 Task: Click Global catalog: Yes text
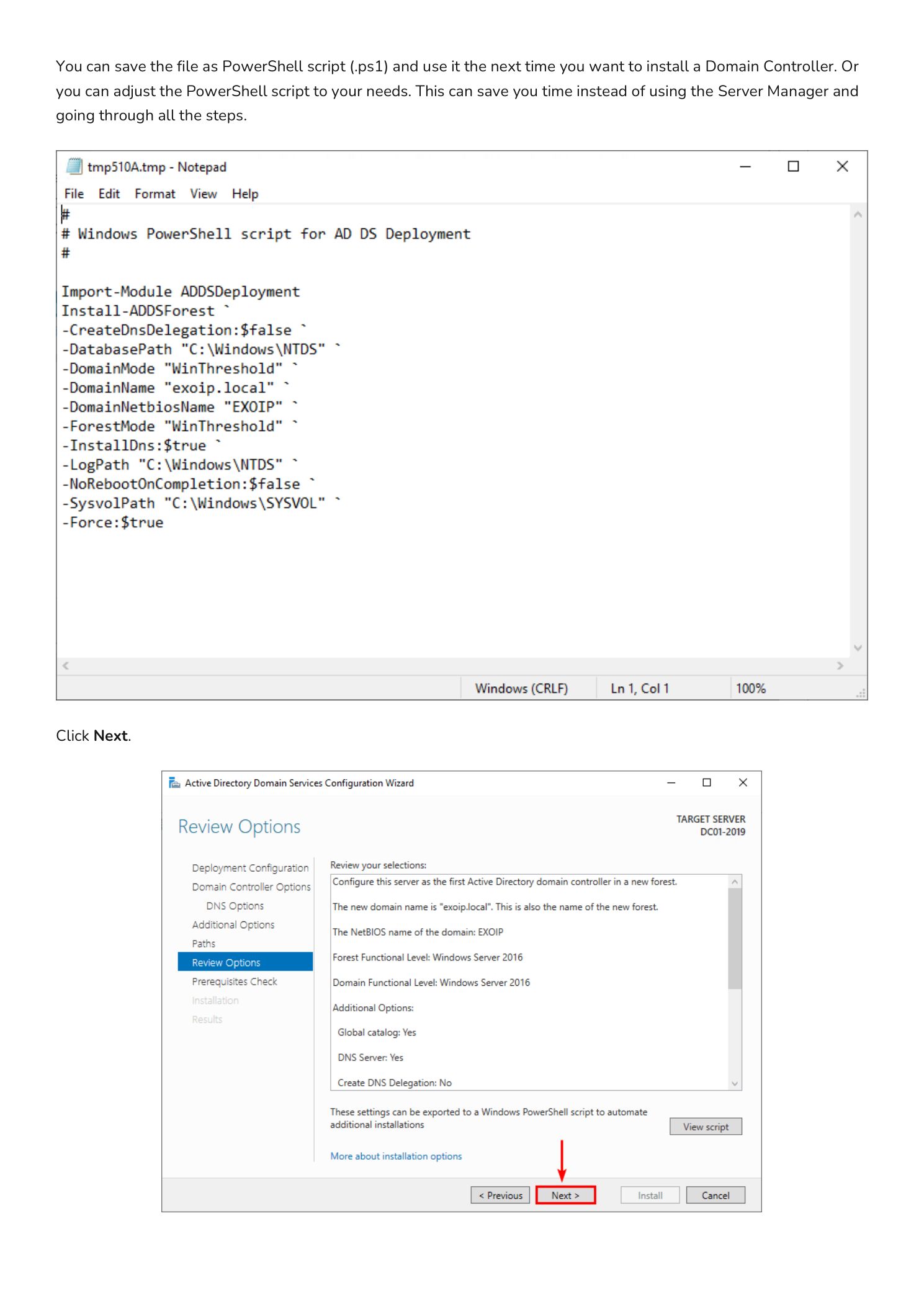(x=377, y=1032)
